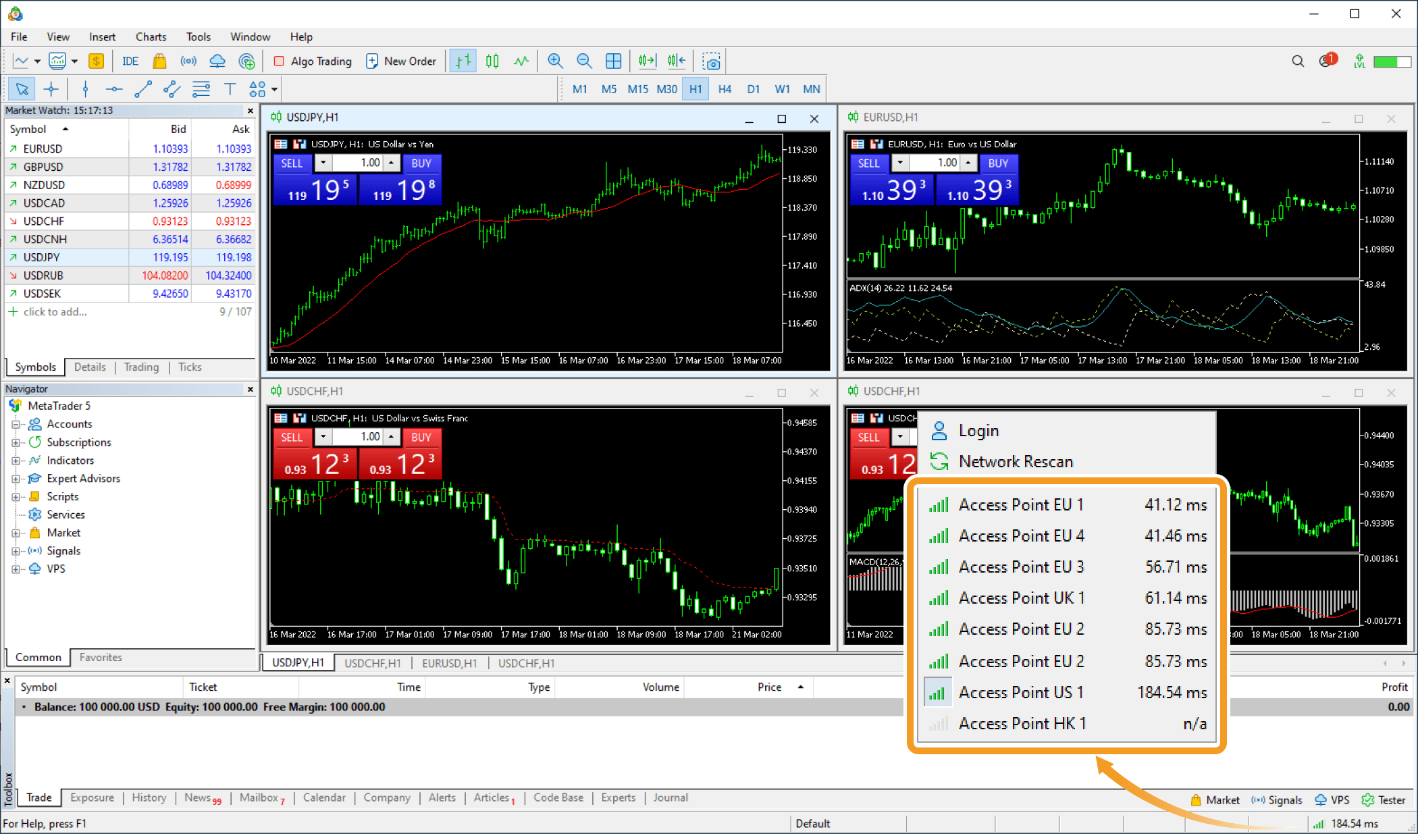Click the Market shopping bag toolbar icon
This screenshot has height=840, width=1418.
tap(159, 61)
